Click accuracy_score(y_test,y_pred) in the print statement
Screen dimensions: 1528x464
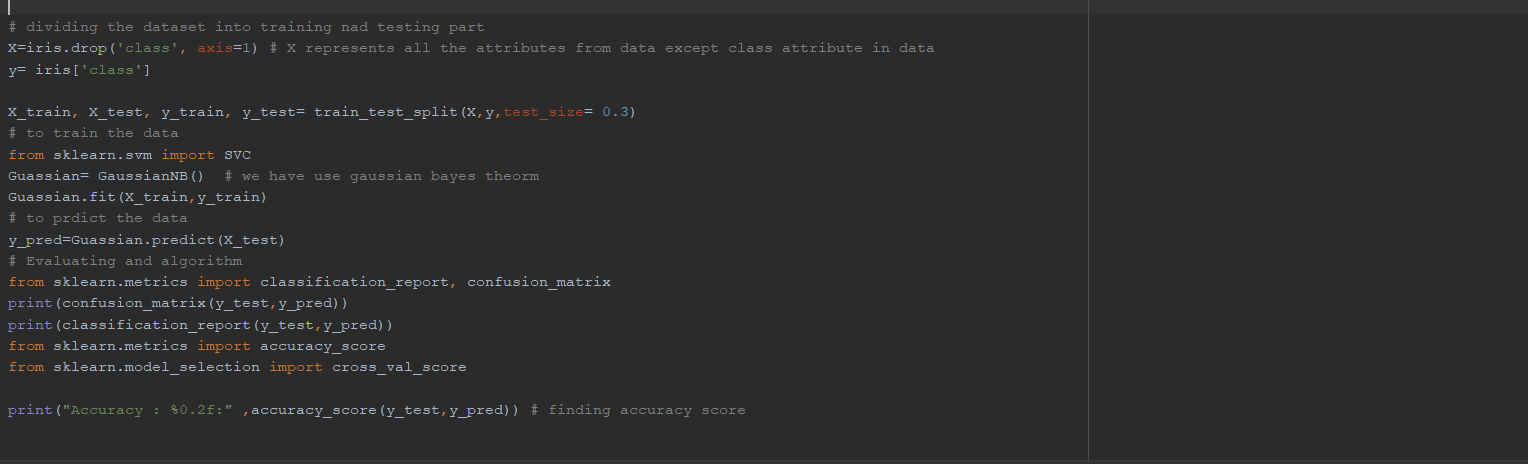pos(380,410)
